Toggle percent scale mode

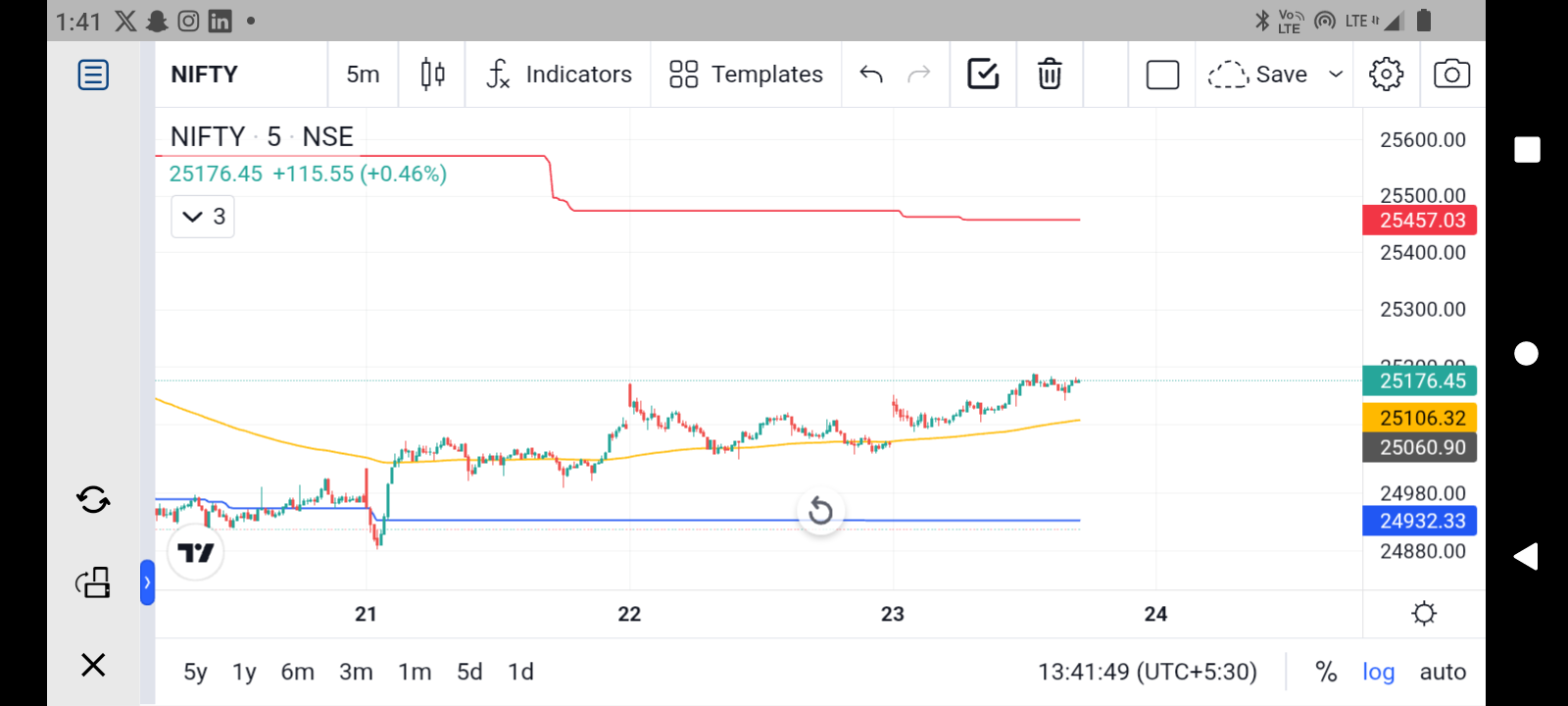point(1326,672)
